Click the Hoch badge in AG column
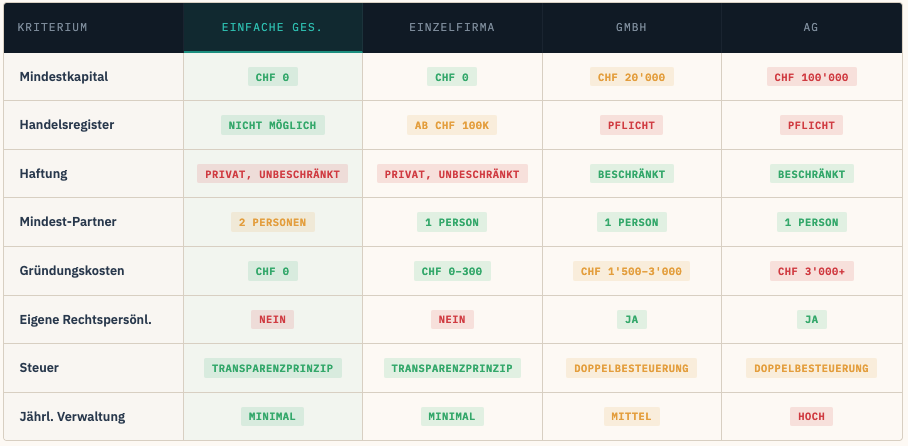The height and width of the screenshot is (446, 908). click(x=811, y=416)
